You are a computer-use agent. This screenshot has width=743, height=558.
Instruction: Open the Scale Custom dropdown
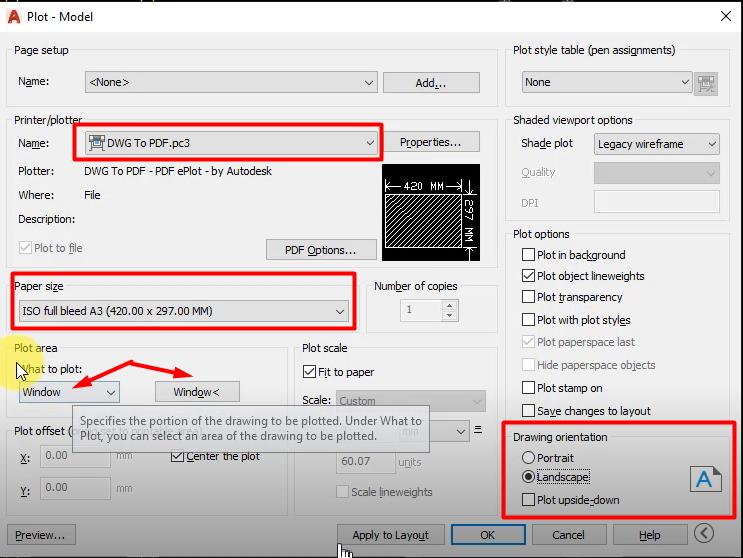[411, 401]
